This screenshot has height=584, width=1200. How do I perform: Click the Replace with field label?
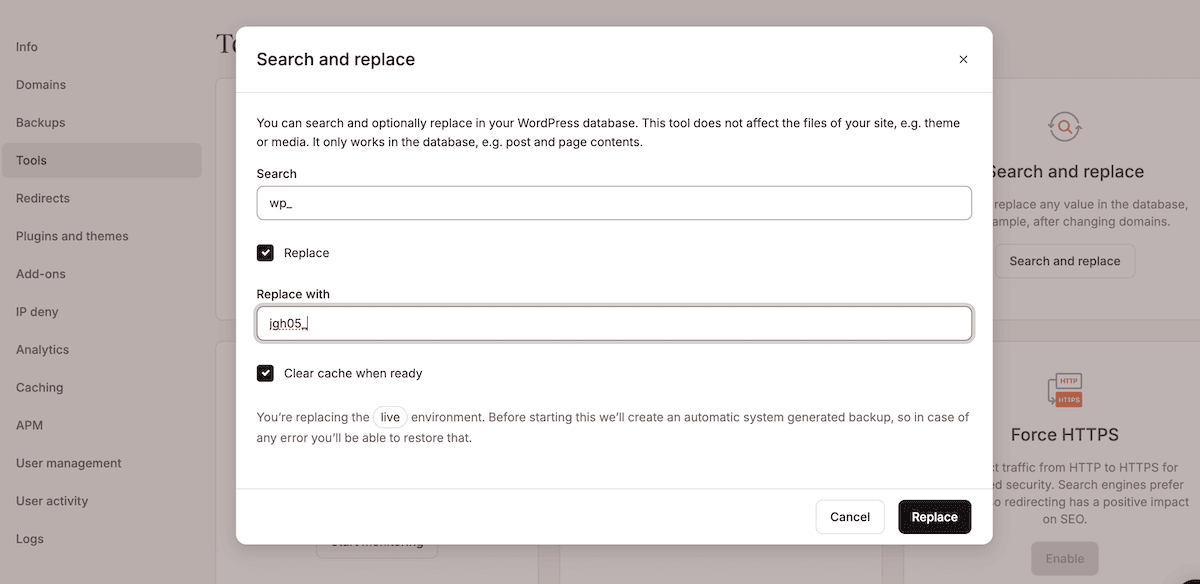293,294
